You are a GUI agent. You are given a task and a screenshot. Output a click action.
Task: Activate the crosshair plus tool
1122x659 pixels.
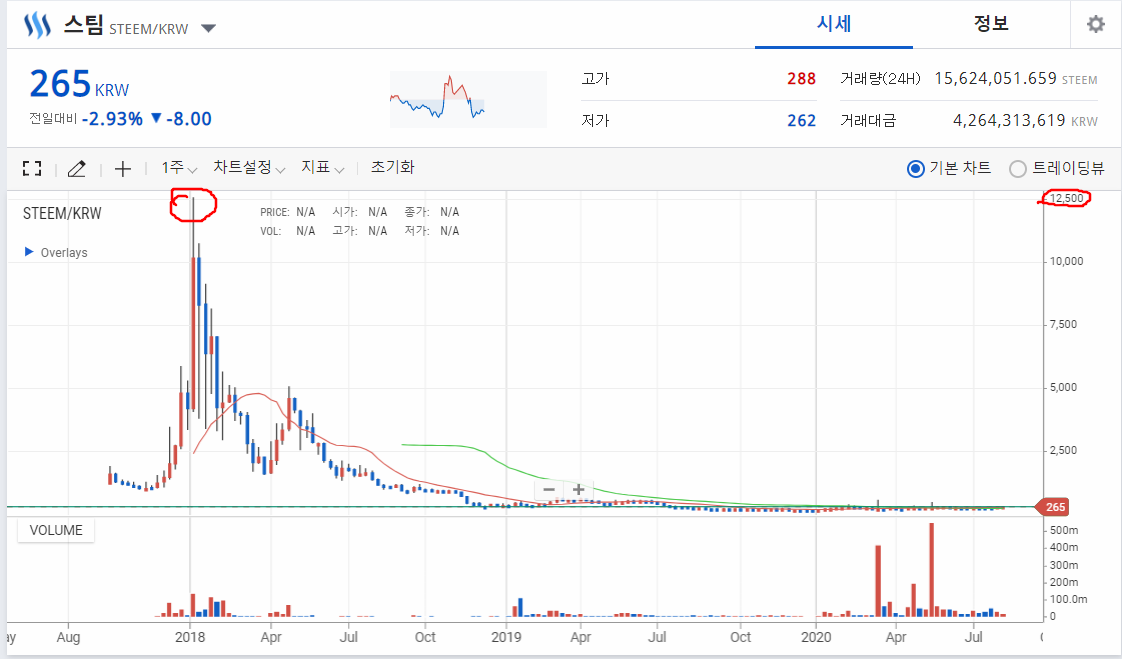(123, 169)
